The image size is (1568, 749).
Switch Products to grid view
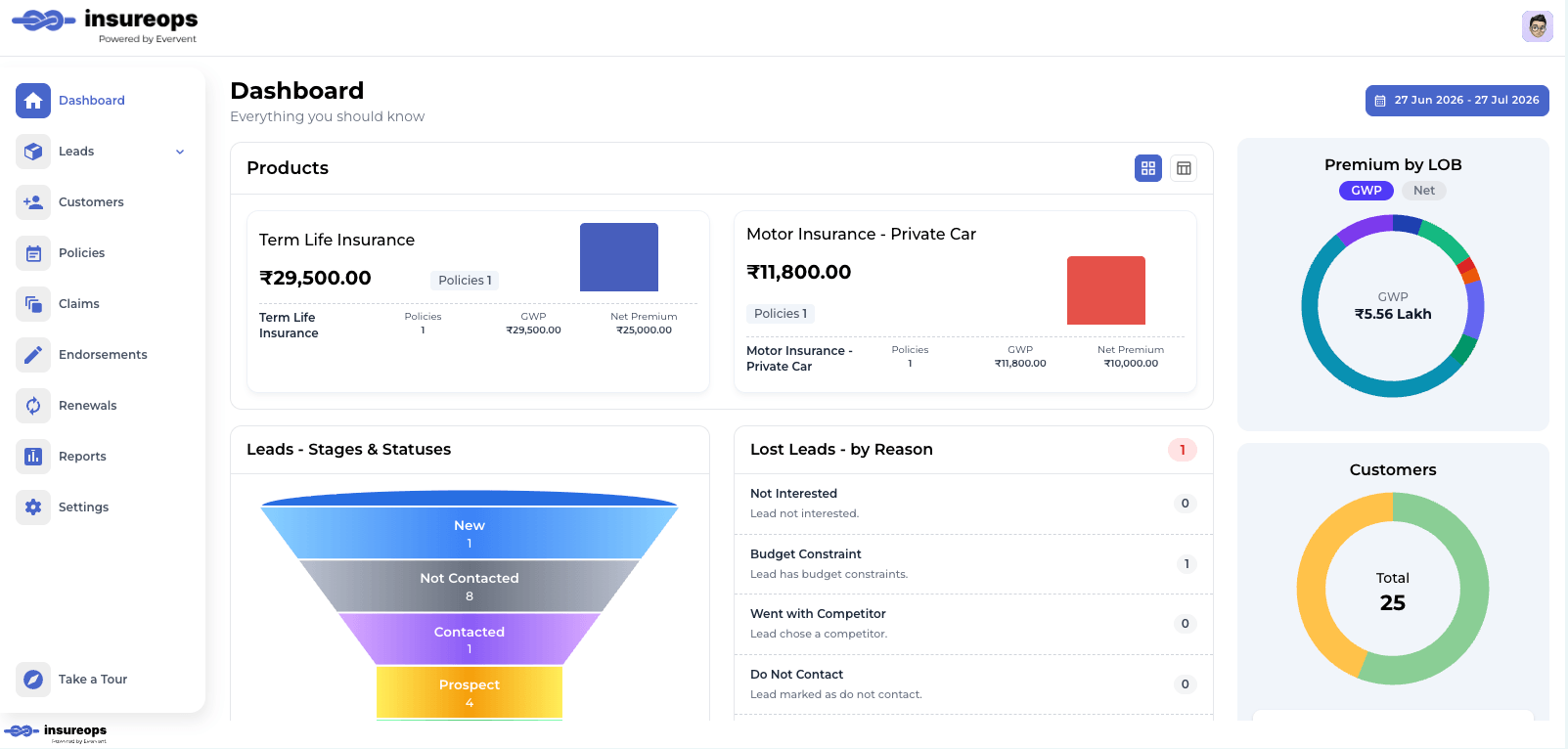pyautogui.click(x=1148, y=168)
